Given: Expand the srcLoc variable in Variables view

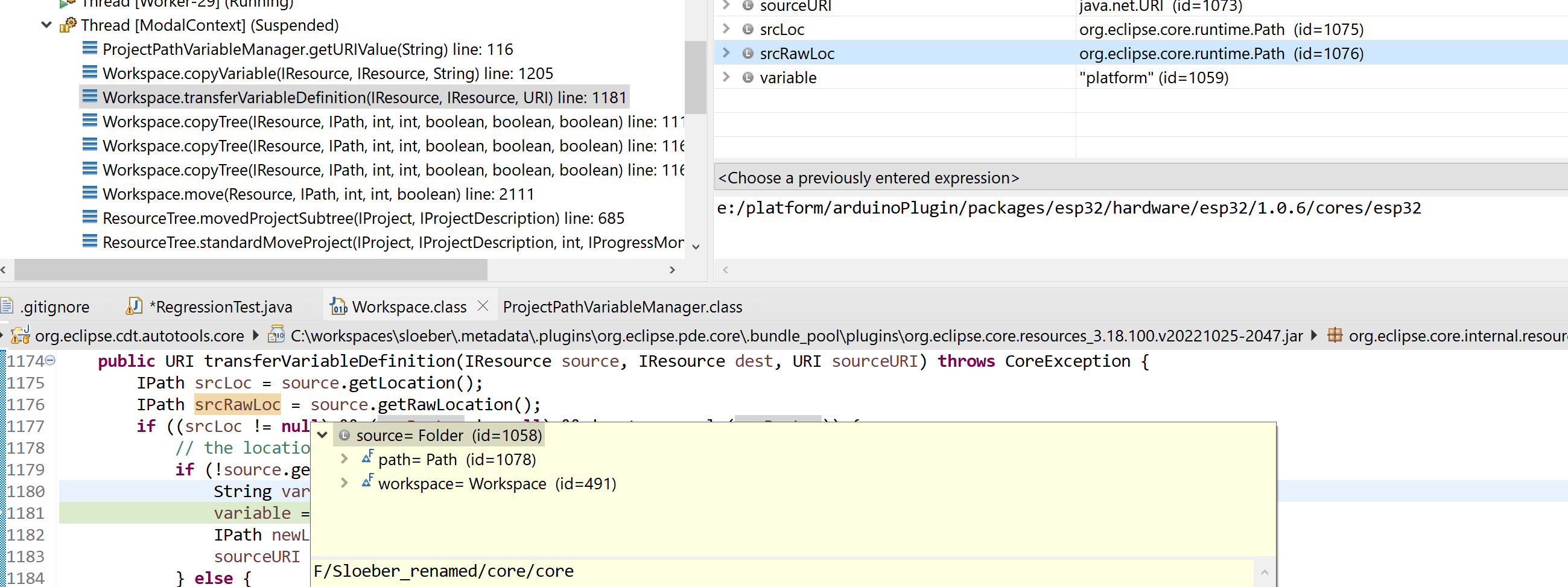Looking at the screenshot, I should (x=725, y=28).
